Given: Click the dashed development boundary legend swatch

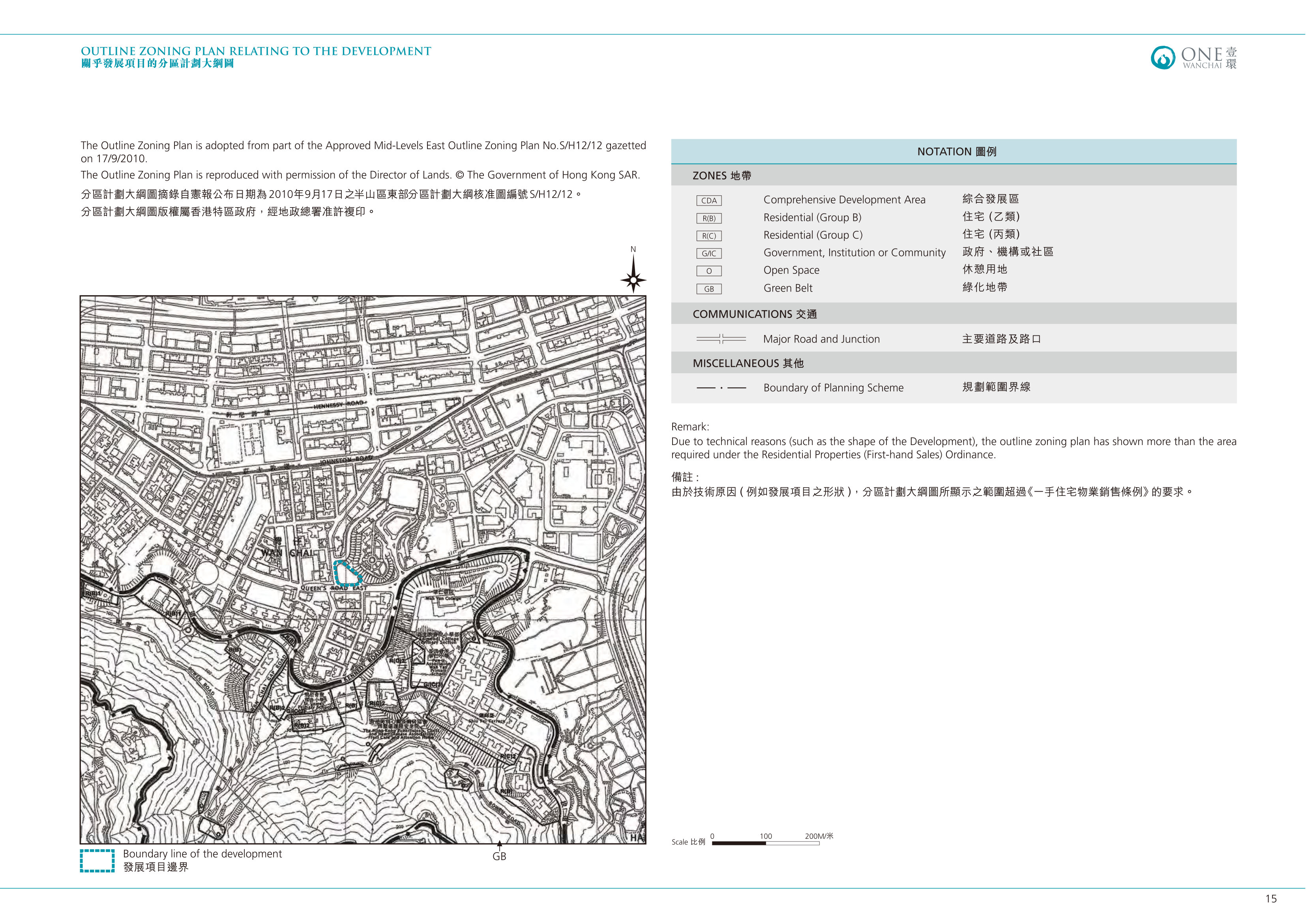Looking at the screenshot, I should 97,861.
